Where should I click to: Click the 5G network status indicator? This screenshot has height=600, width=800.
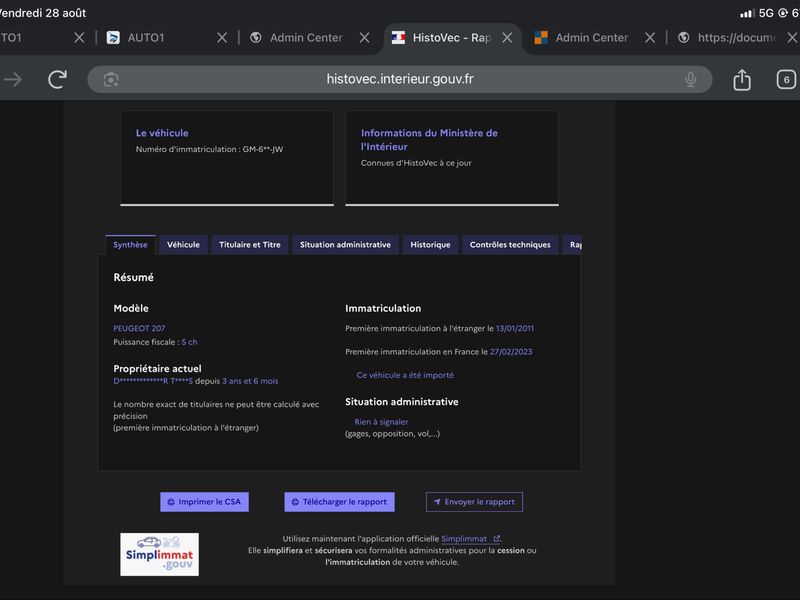[x=766, y=13]
